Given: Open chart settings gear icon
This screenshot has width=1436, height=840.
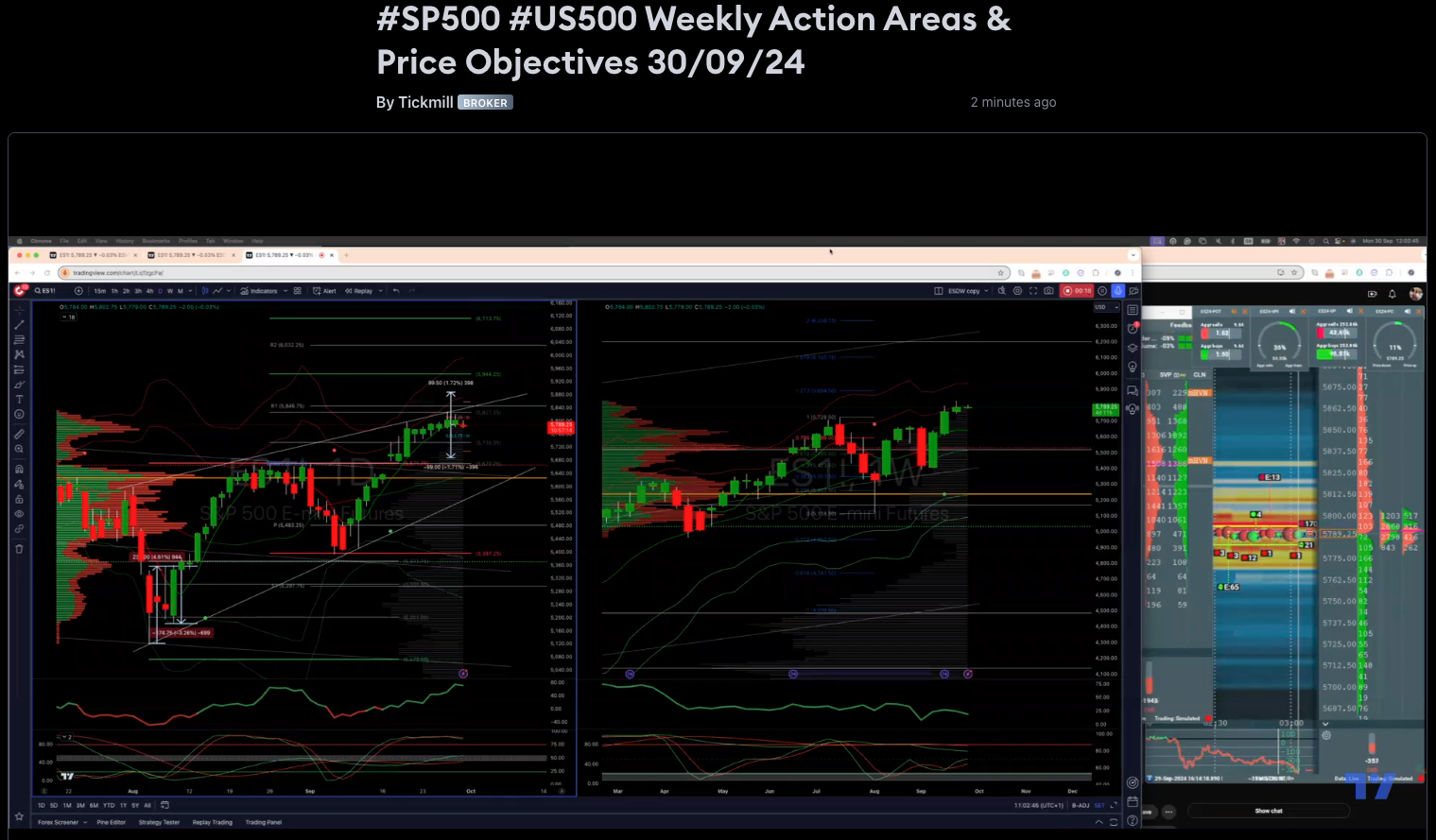Looking at the screenshot, I should [x=1017, y=291].
